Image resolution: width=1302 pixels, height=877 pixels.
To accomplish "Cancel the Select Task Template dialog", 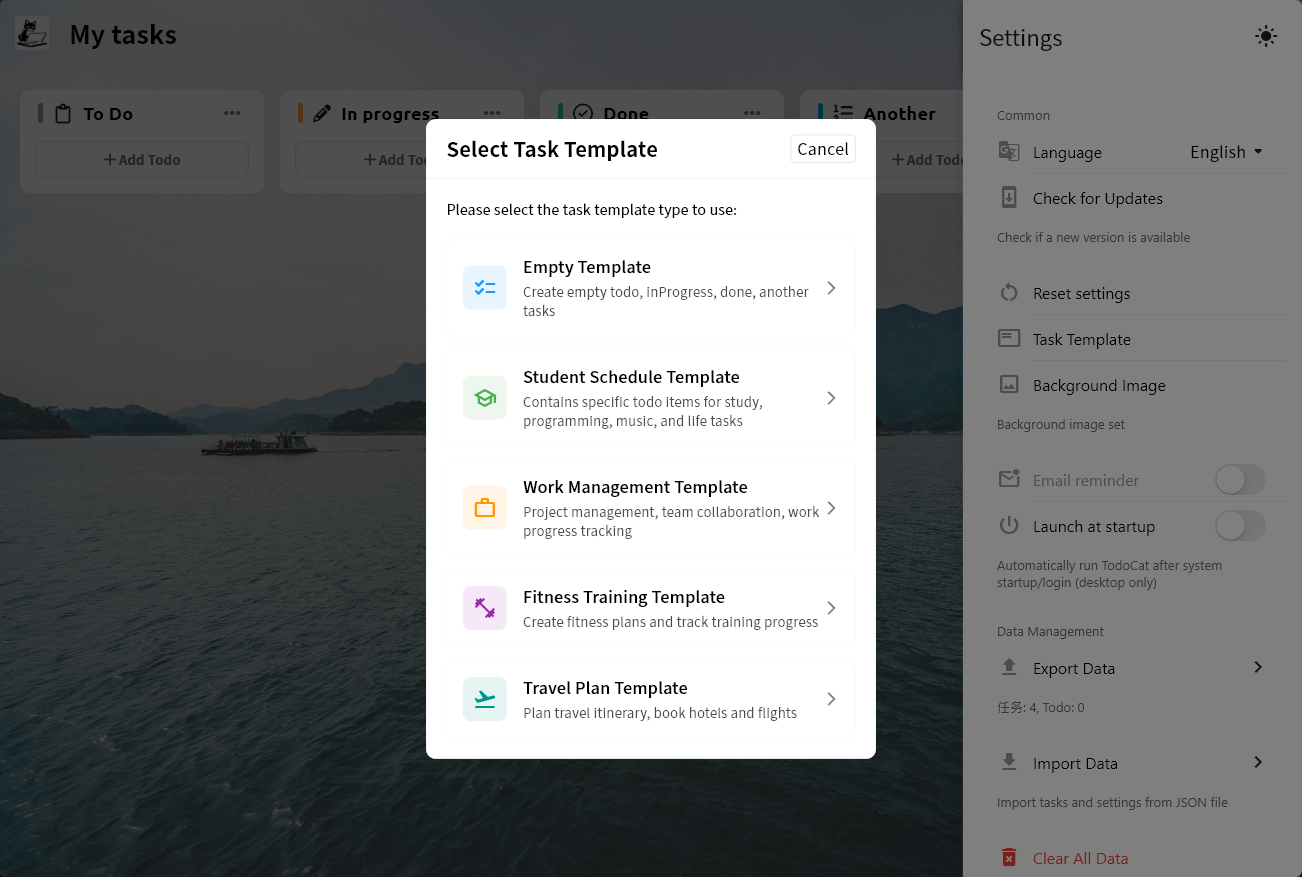I will [823, 149].
